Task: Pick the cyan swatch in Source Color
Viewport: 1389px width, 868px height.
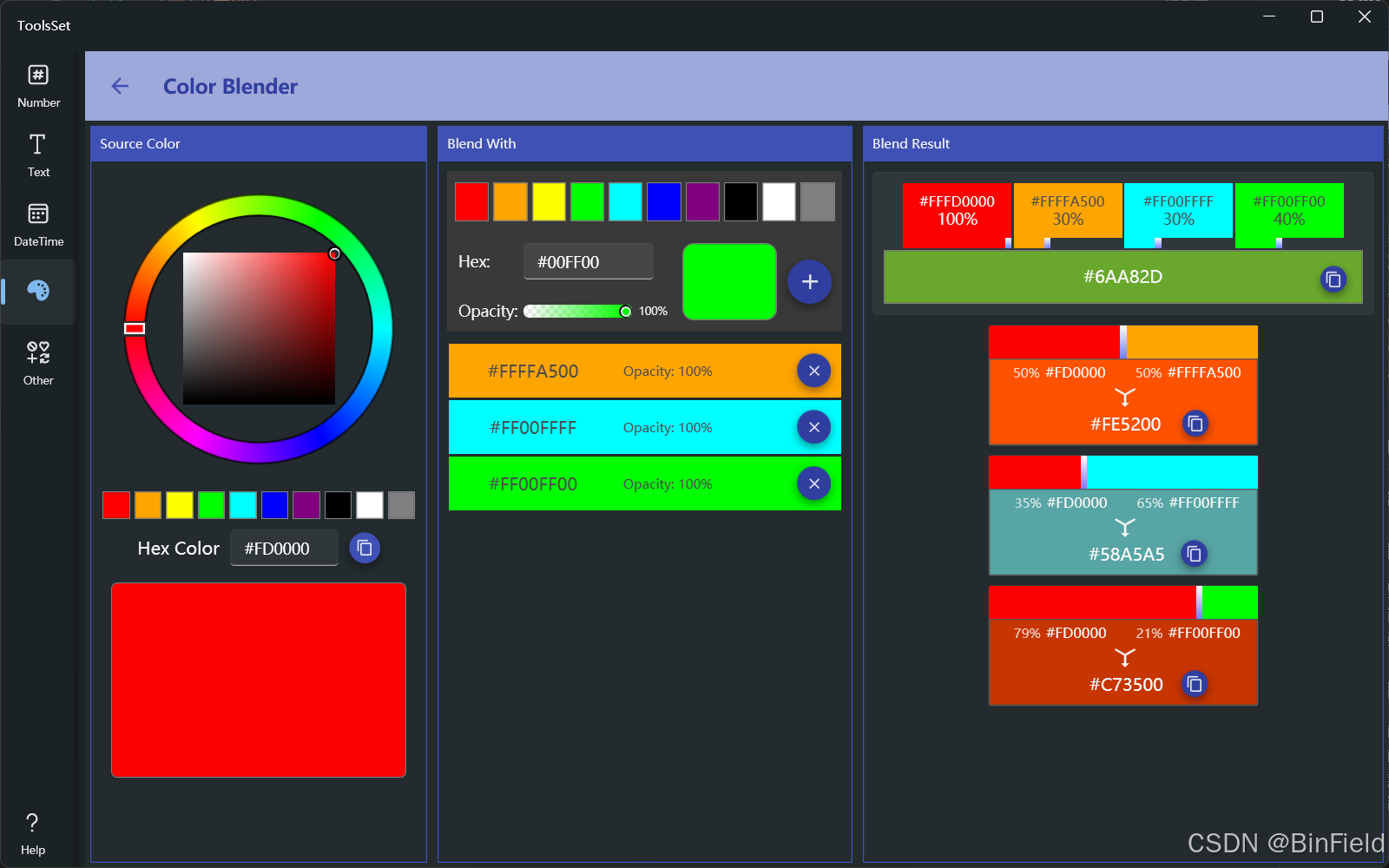Action: (243, 505)
